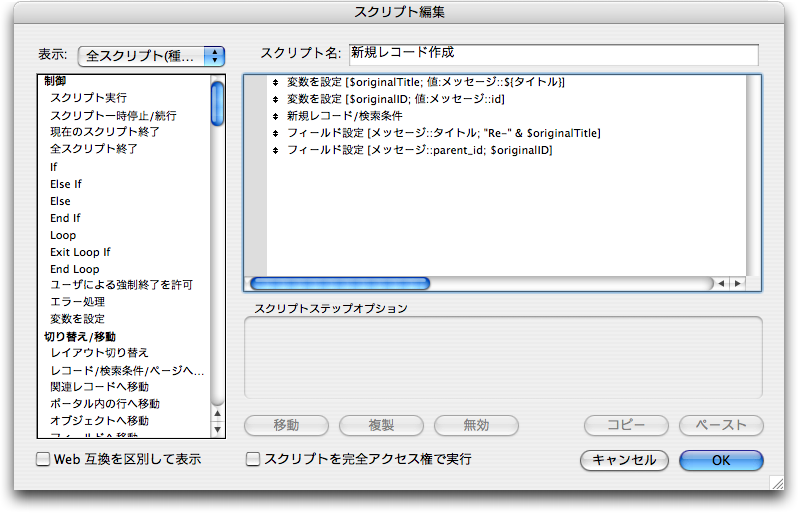Click drag handle of フィールド設定 parent_id step
798x513 pixels.
[x=275, y=150]
